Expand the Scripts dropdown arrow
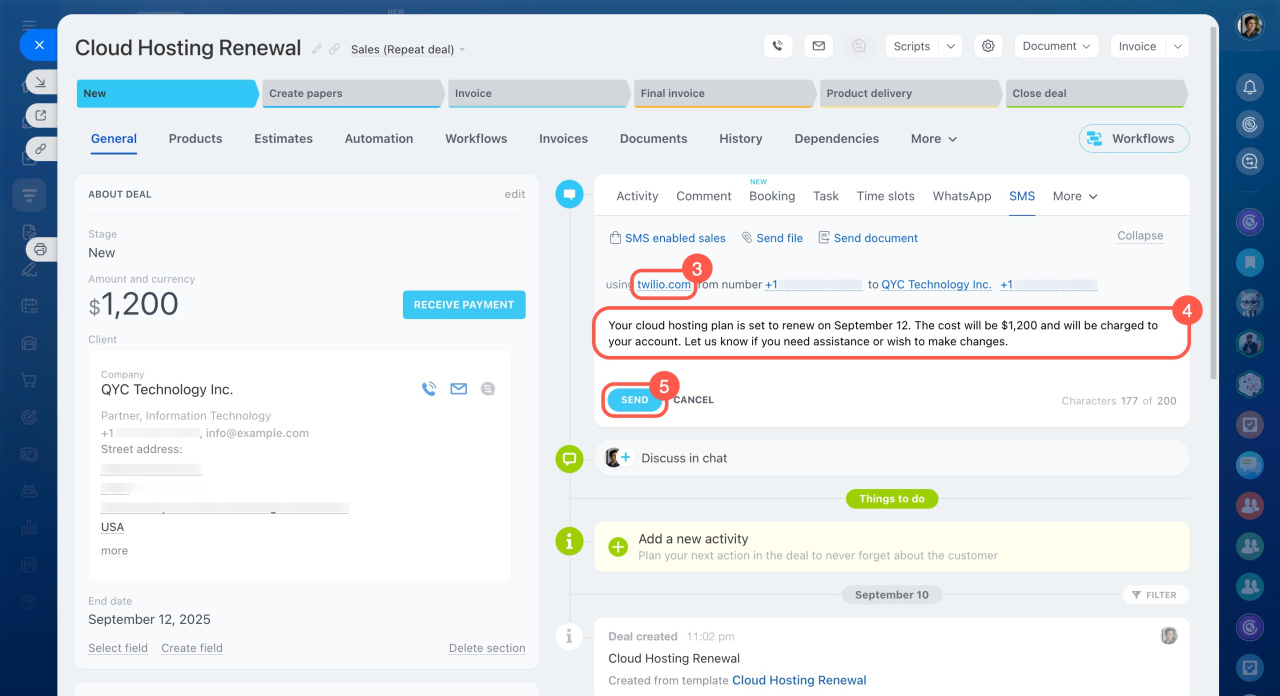The width and height of the screenshot is (1280, 696). pyautogui.click(x=950, y=46)
